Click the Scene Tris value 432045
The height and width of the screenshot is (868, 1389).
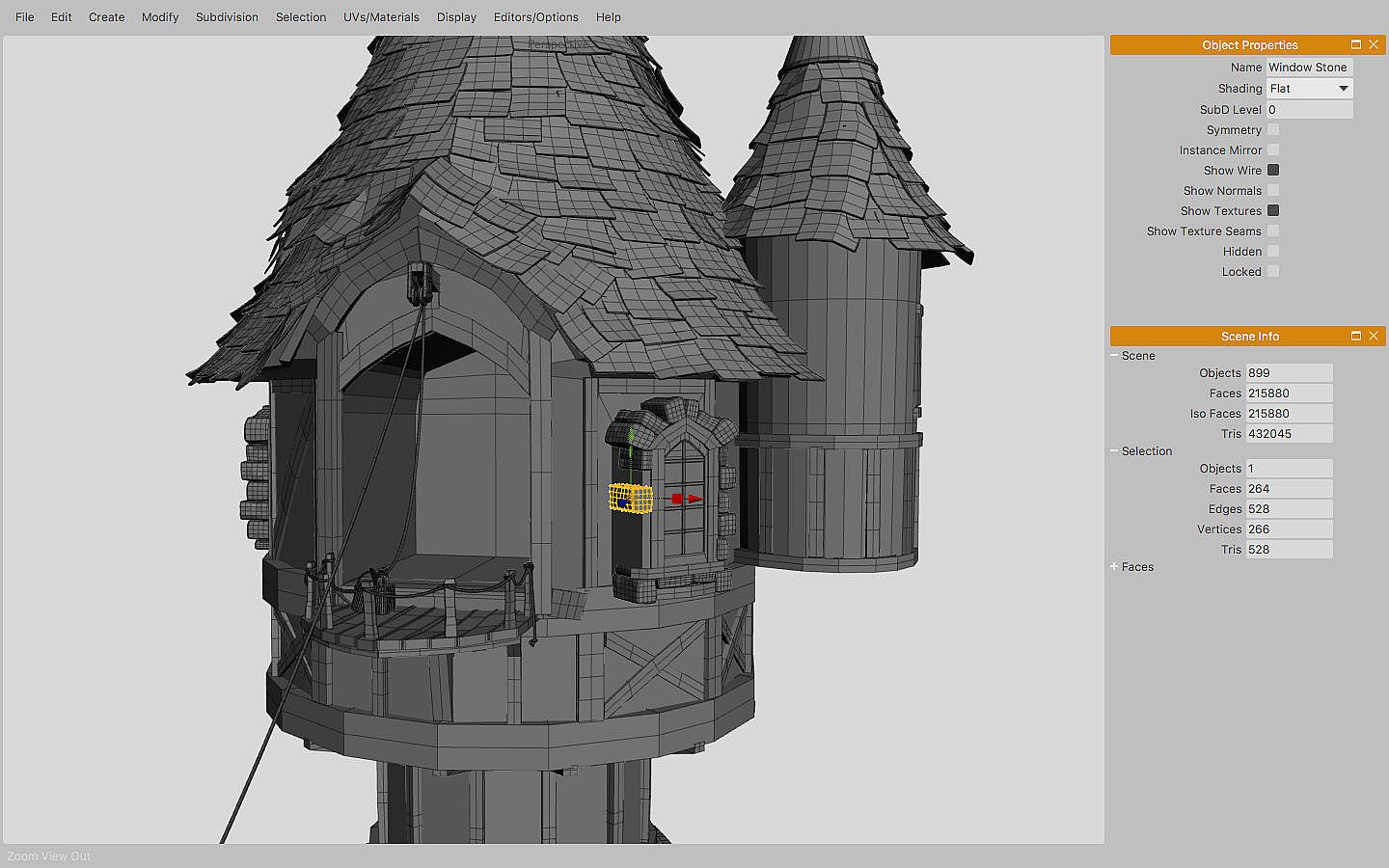(x=1290, y=434)
